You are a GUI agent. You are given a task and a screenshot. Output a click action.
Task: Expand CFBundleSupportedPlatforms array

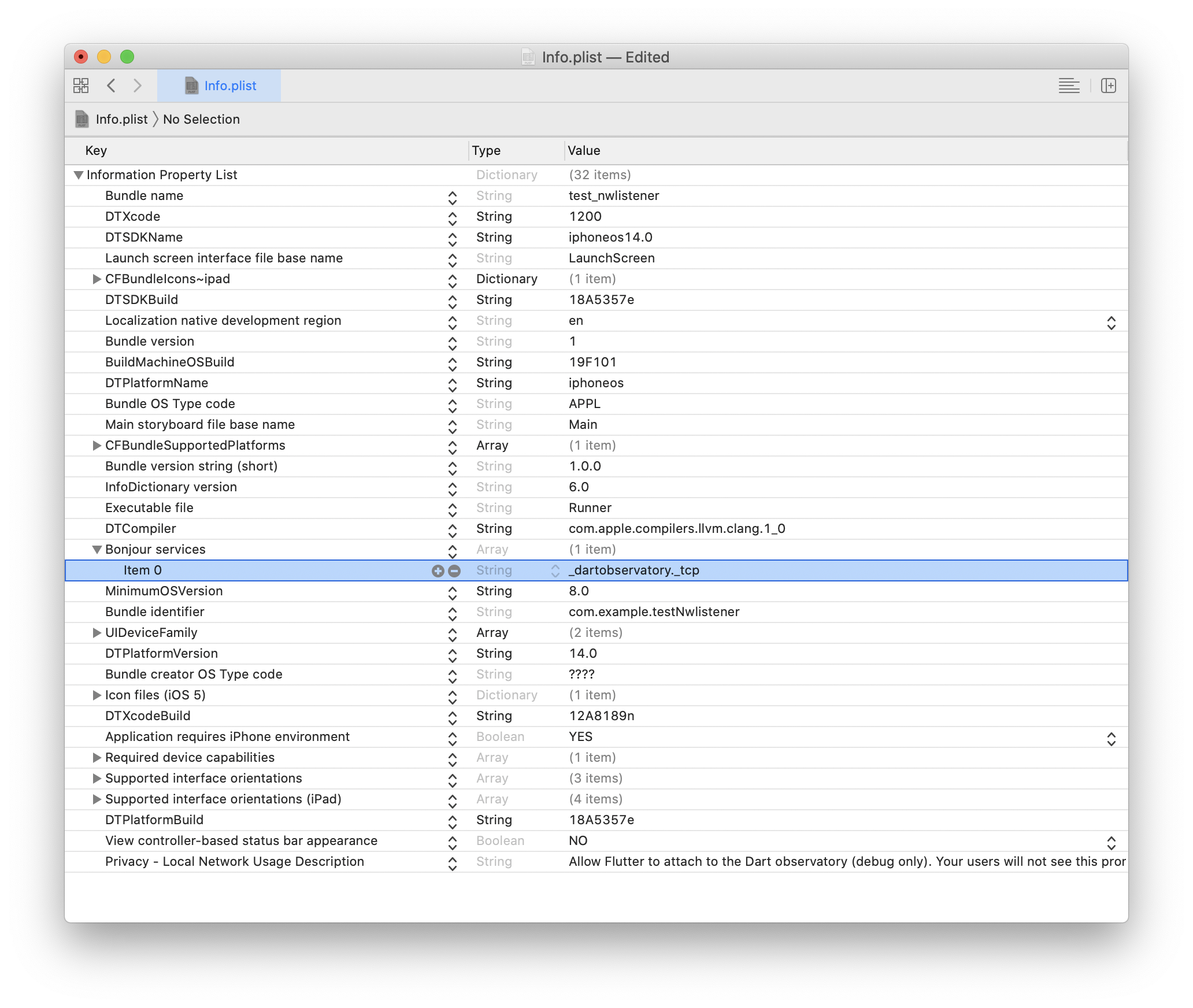97,446
